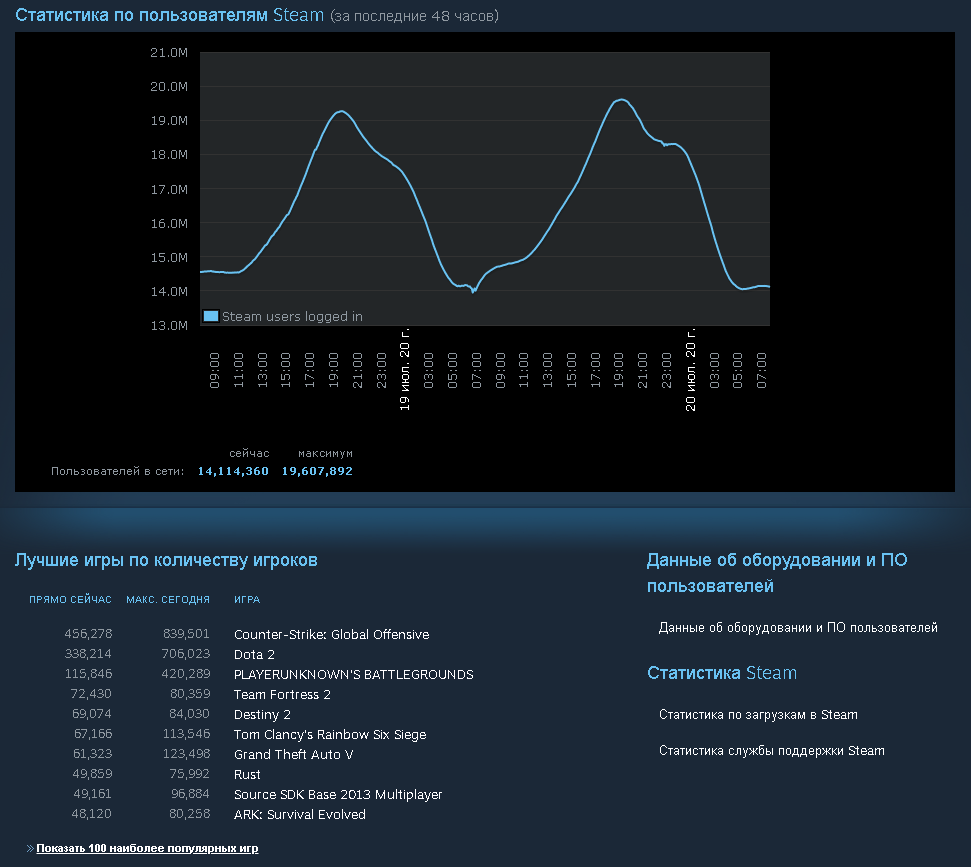The width and height of the screenshot is (971, 867).
Task: Click the 17.0M y-axis label
Action: (169, 190)
